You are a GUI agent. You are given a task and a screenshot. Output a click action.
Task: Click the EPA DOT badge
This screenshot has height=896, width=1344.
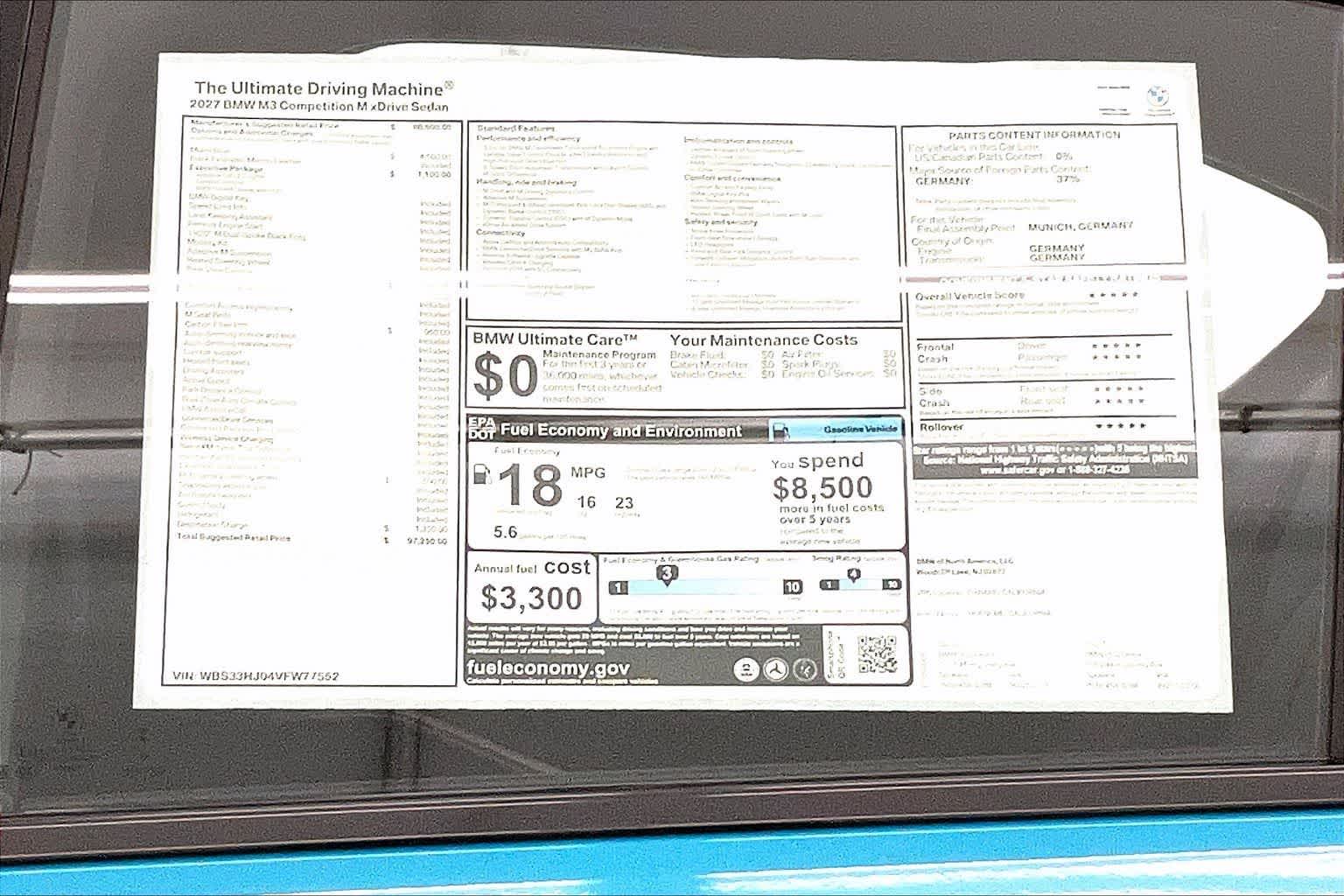pos(481,428)
